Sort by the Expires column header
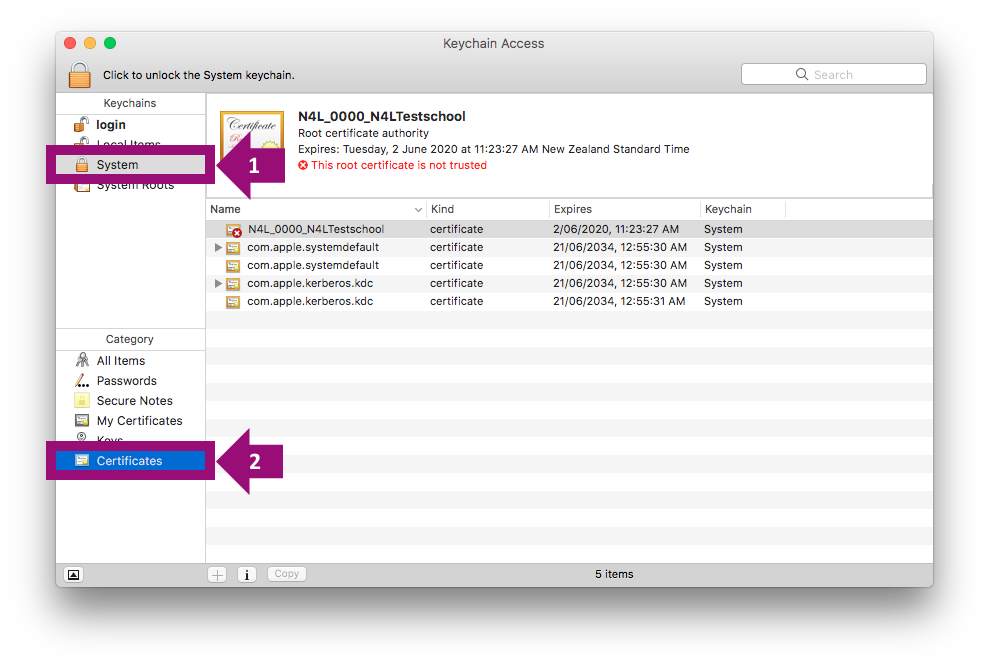 pyautogui.click(x=622, y=210)
